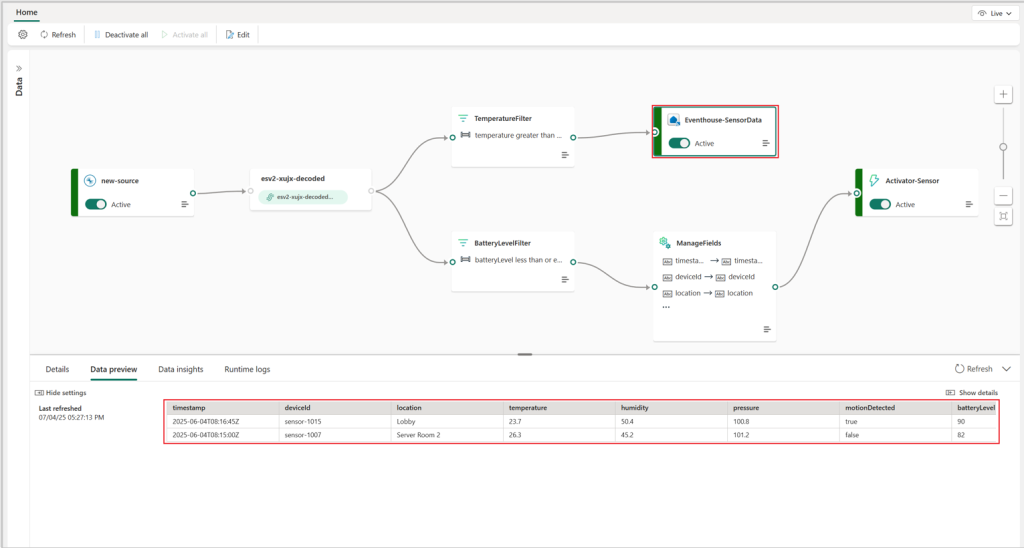
Task: Open Activator-Sensor node menu icon
Action: [969, 204]
